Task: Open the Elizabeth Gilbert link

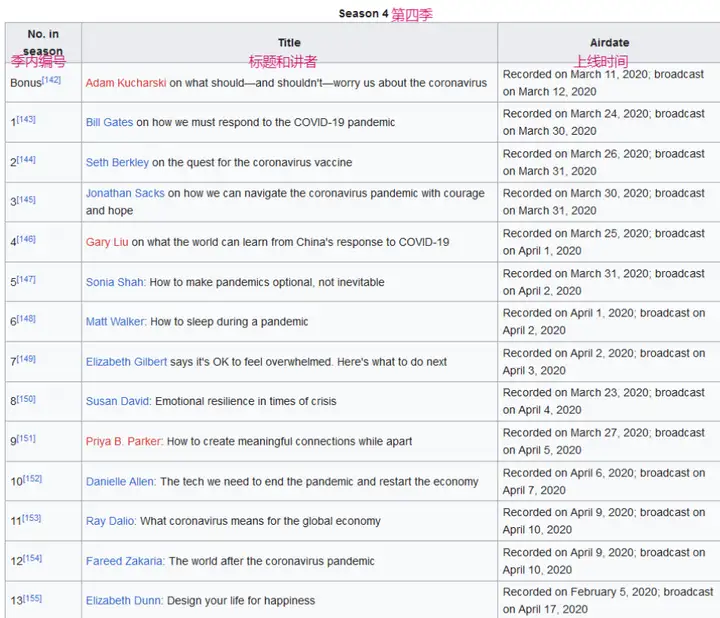Action: coord(126,362)
